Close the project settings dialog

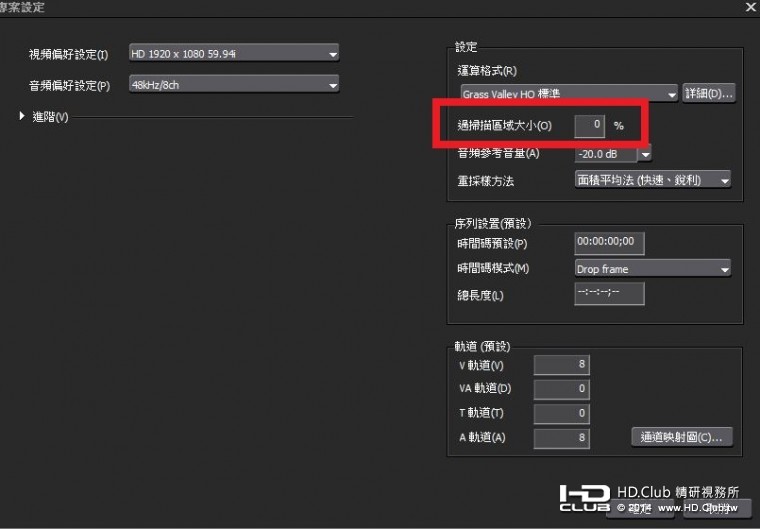[751, 7]
